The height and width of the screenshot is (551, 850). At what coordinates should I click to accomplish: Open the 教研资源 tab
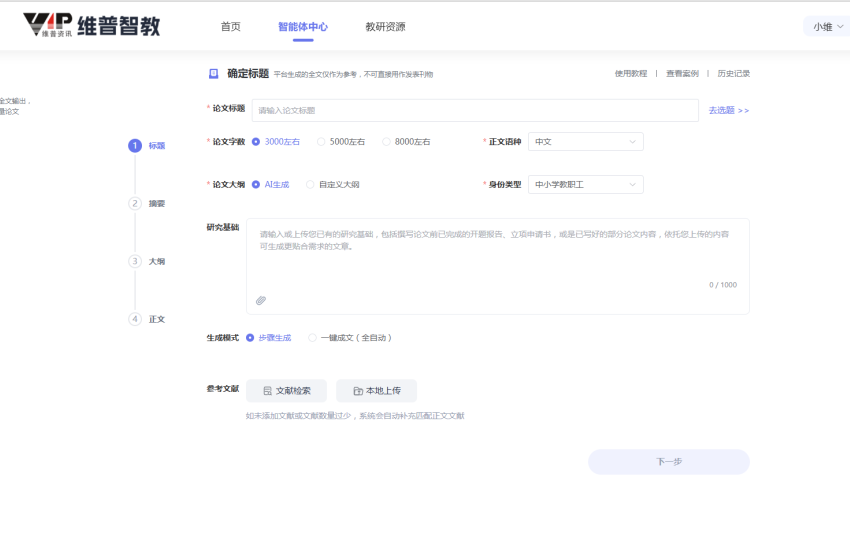coord(385,27)
